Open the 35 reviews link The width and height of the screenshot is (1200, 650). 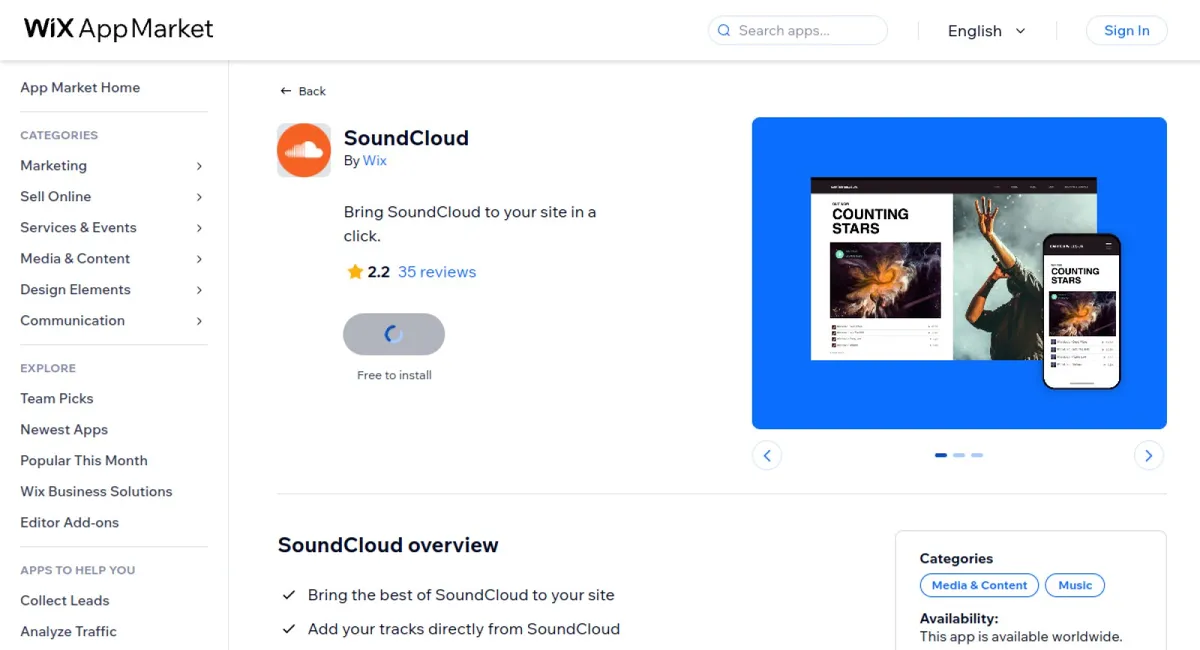point(437,272)
